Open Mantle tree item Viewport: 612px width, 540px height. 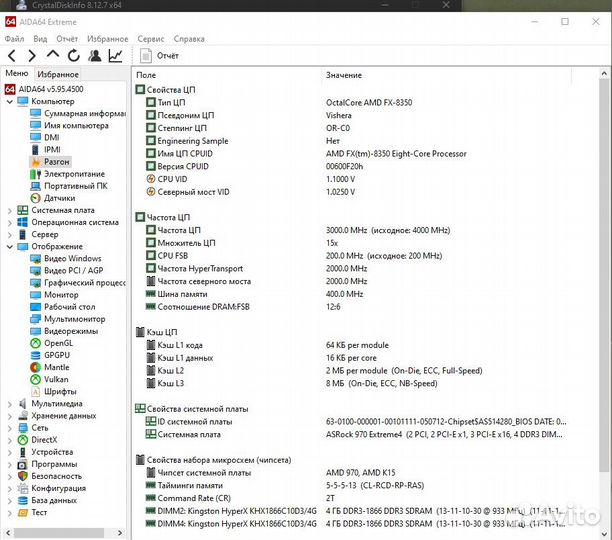(50, 367)
